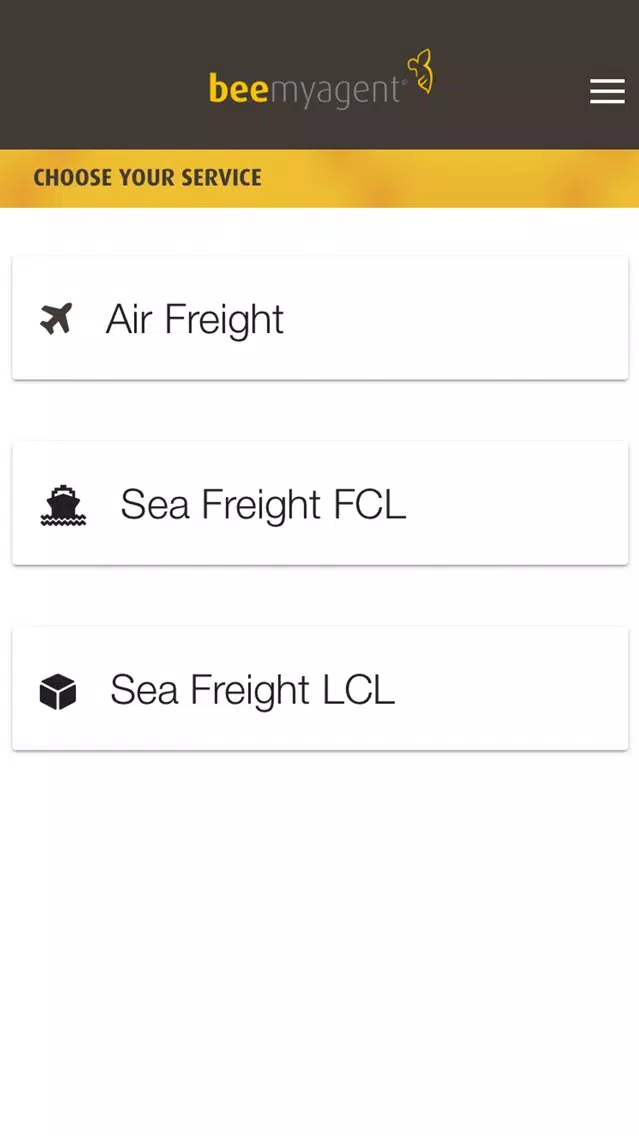639x1136 pixels.
Task: Tap the cargo ship icon
Action: (x=62, y=505)
